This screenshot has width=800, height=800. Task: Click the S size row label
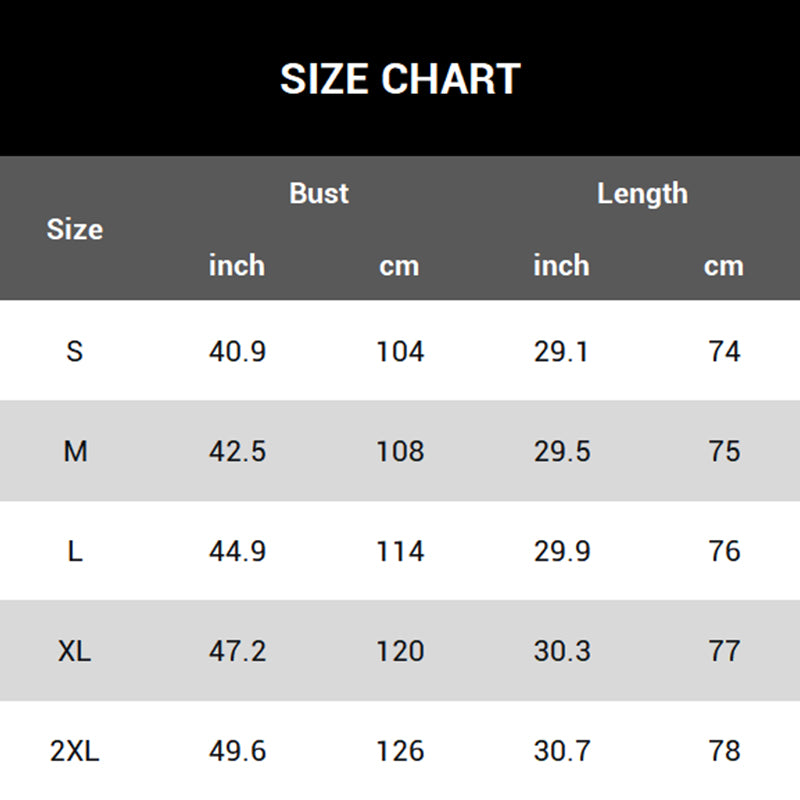[x=75, y=351]
